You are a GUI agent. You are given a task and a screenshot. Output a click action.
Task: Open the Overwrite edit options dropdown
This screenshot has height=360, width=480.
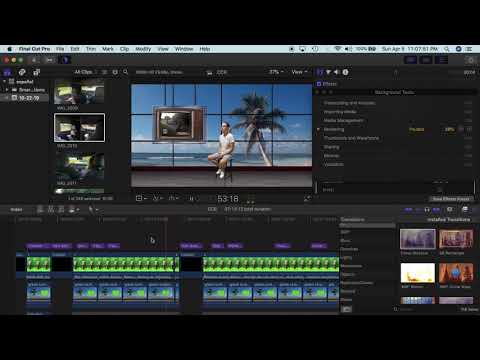pyautogui.click(x=73, y=209)
